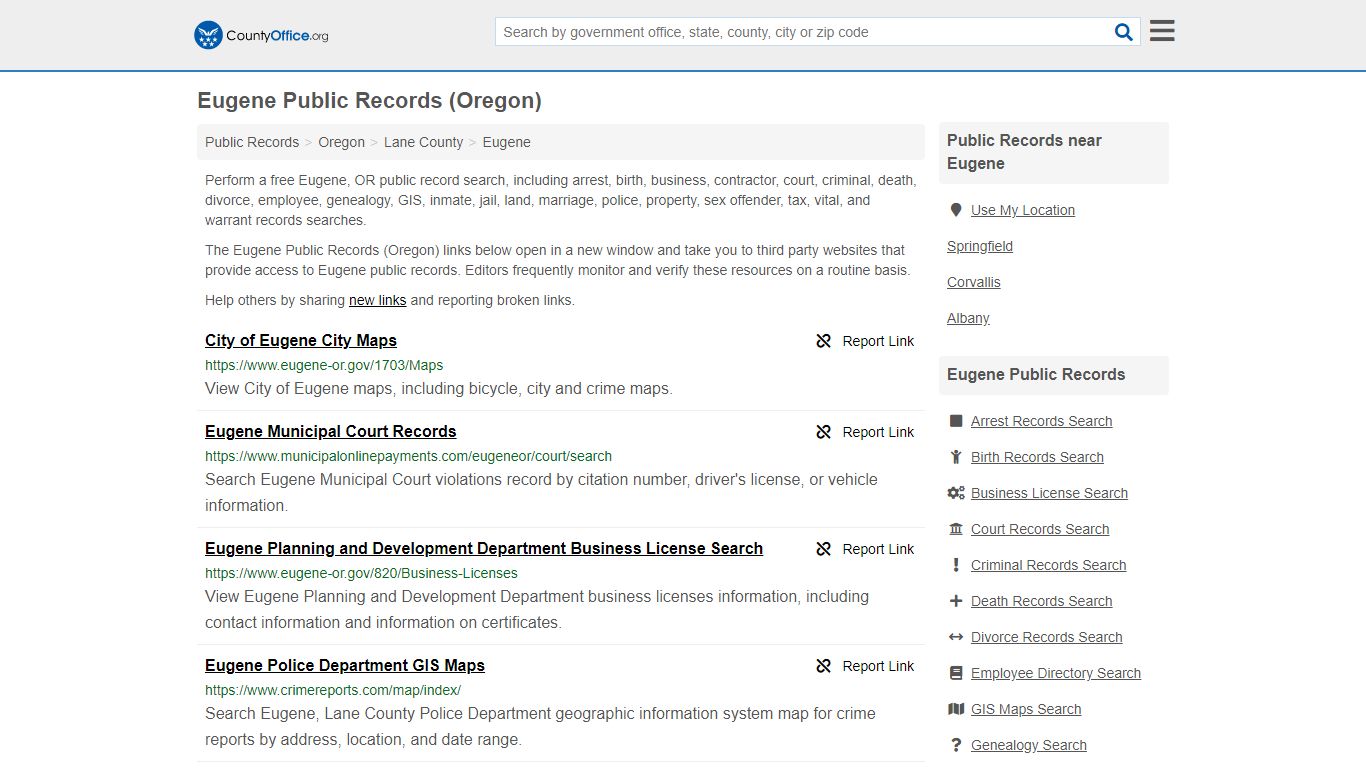Visit eugene-or.gov/1703/Maps URL
The height and width of the screenshot is (768, 1366).
[x=324, y=365]
